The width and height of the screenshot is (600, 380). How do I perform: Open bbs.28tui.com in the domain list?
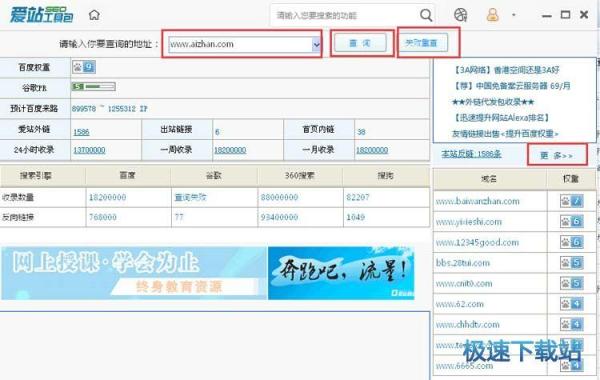point(463,263)
